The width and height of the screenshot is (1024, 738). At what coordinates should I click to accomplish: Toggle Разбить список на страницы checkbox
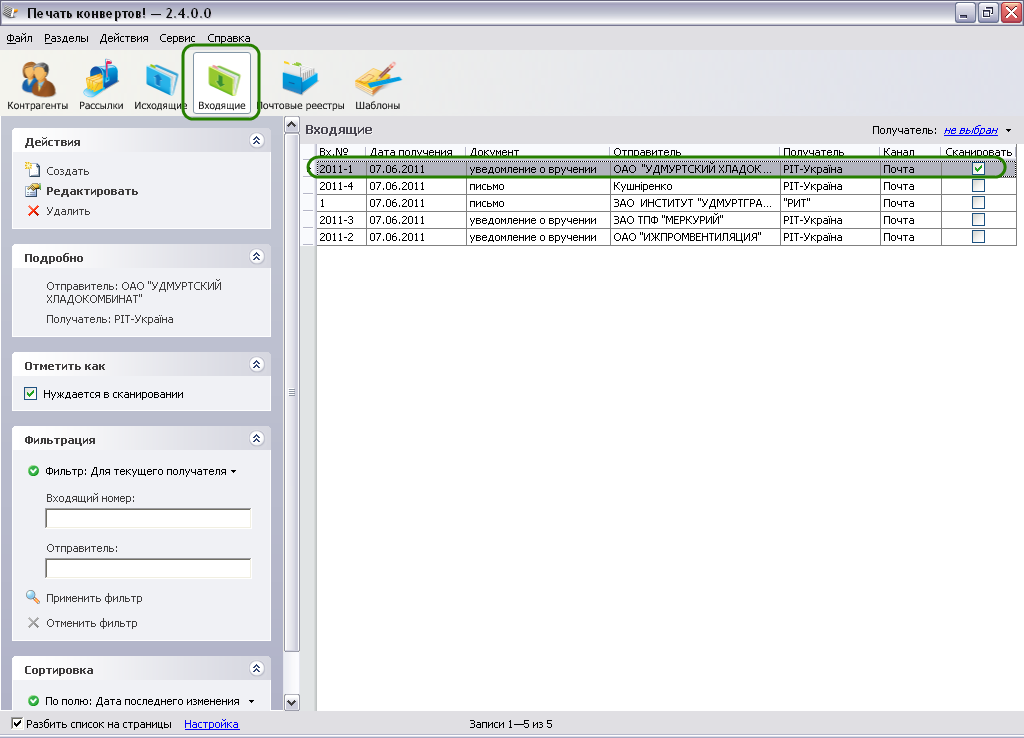(x=17, y=724)
